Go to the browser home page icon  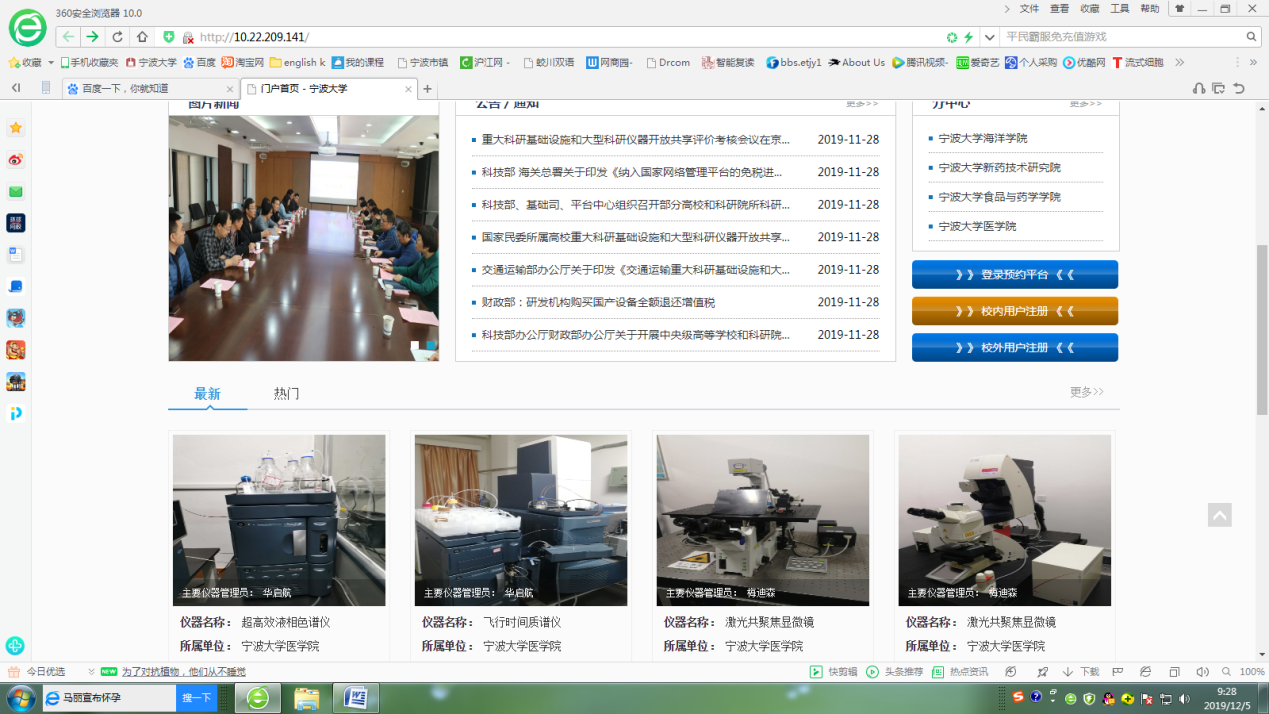pos(142,37)
